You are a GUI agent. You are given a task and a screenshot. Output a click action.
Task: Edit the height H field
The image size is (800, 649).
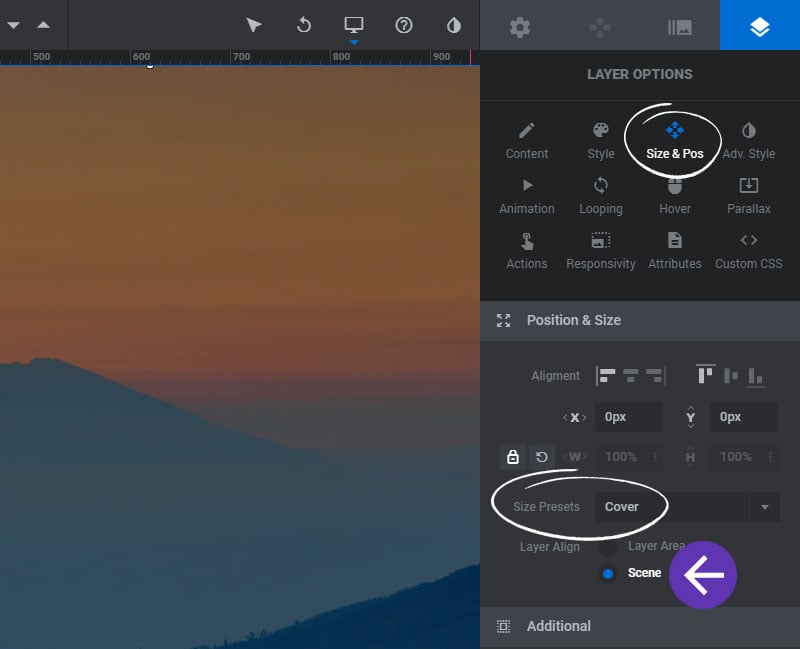click(x=736, y=457)
